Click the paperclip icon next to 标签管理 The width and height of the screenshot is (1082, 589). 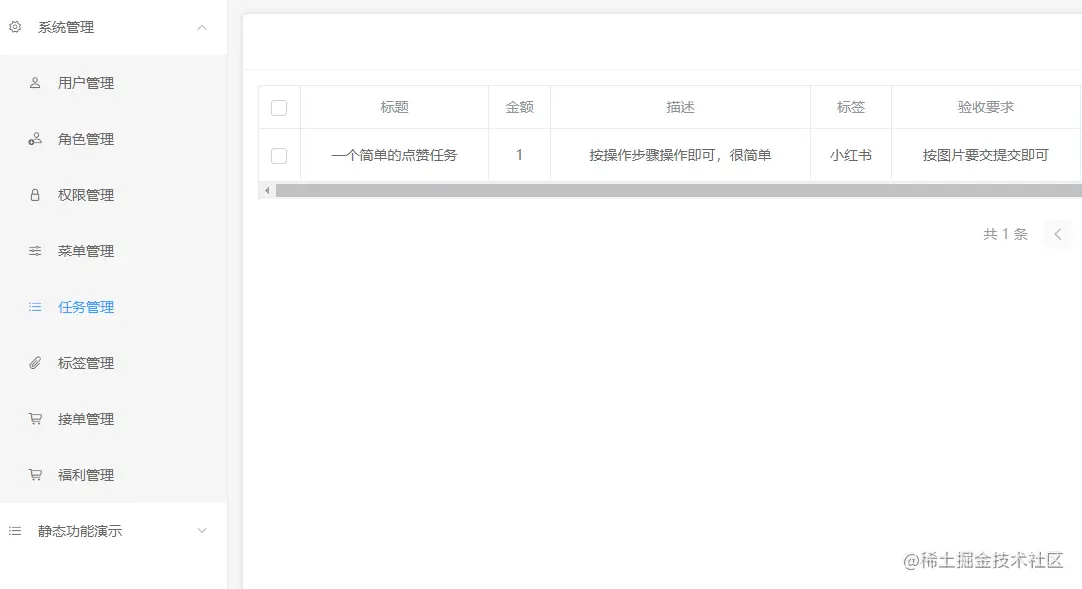(x=35, y=363)
